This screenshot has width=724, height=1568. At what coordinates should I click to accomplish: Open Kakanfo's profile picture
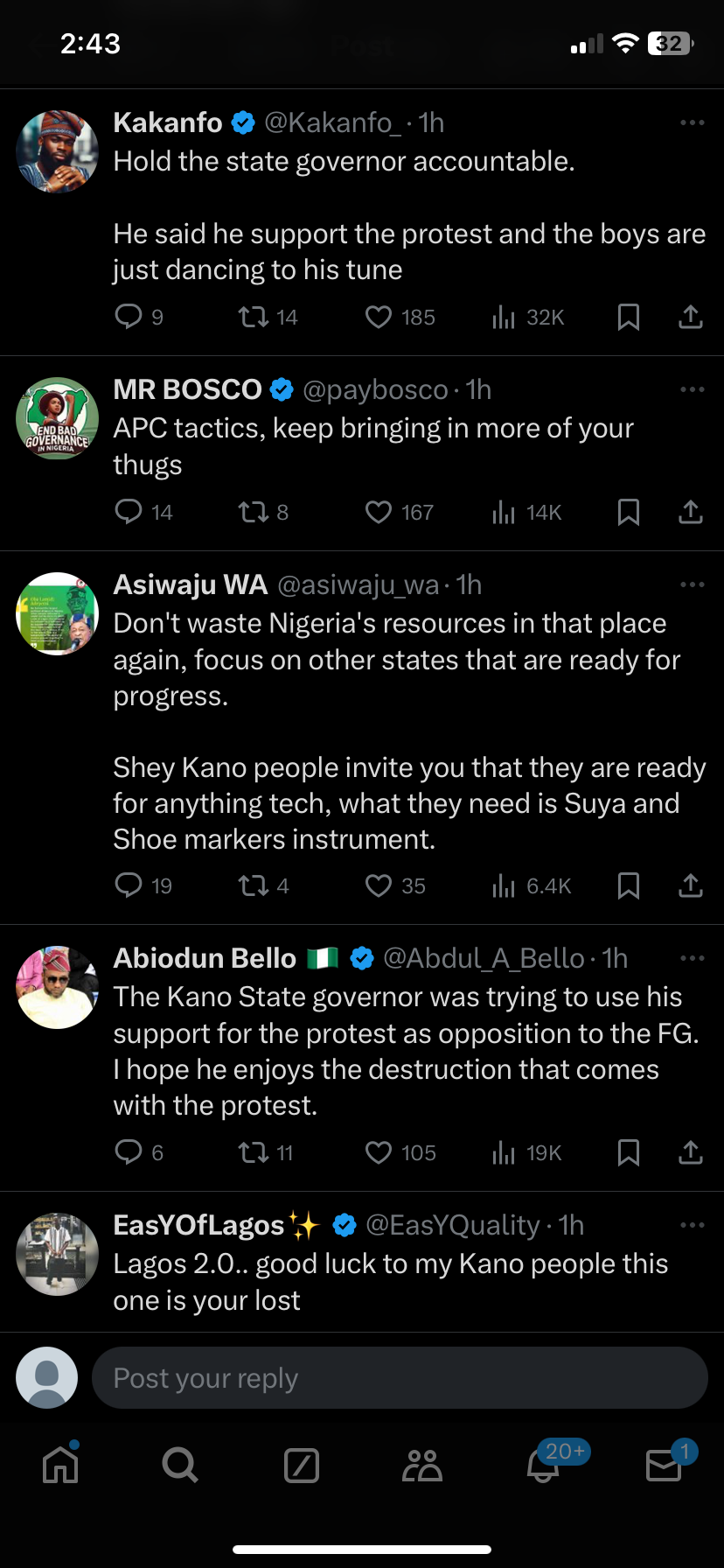tap(58, 151)
